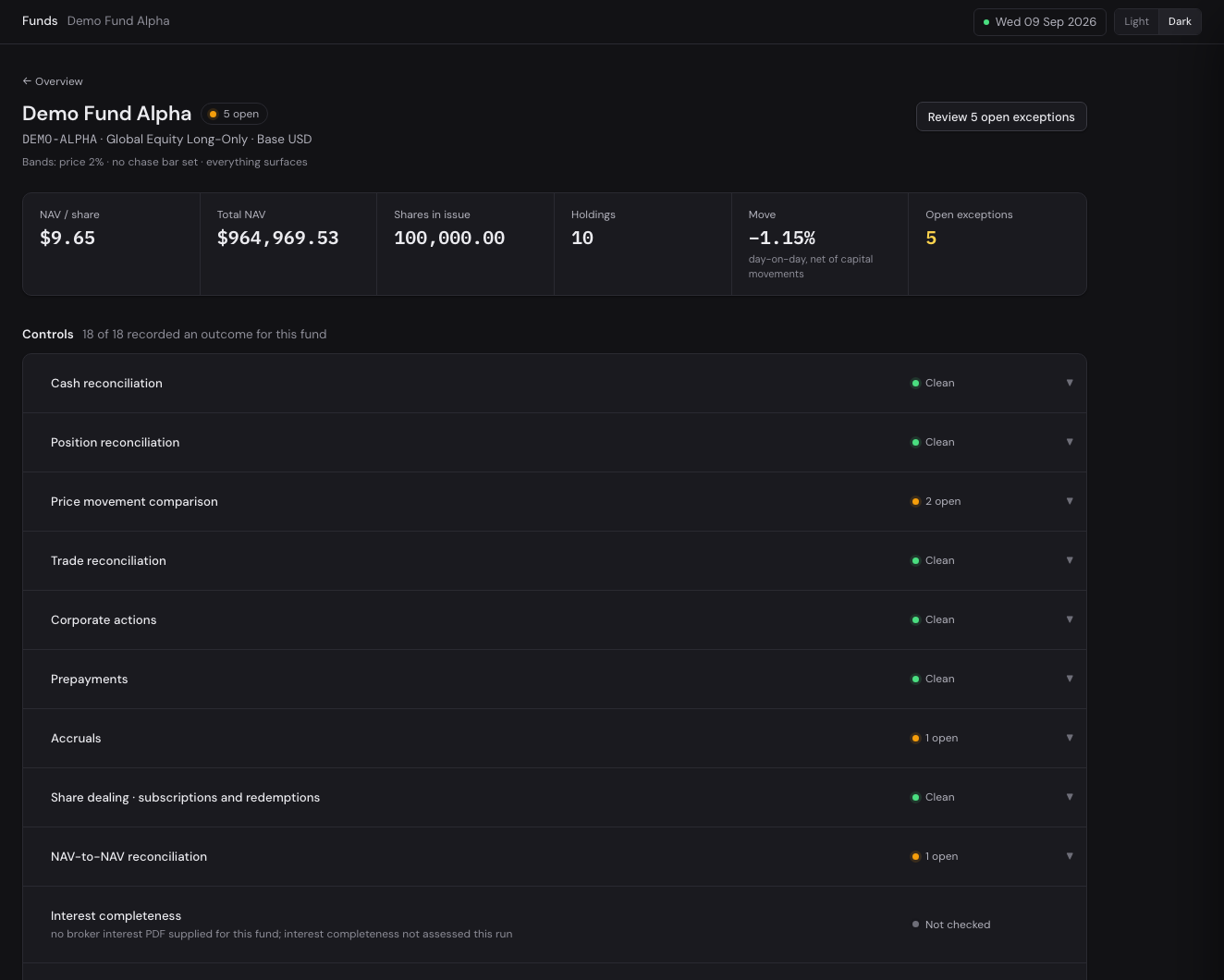Click the green status dot beside the date

pyautogui.click(x=986, y=22)
